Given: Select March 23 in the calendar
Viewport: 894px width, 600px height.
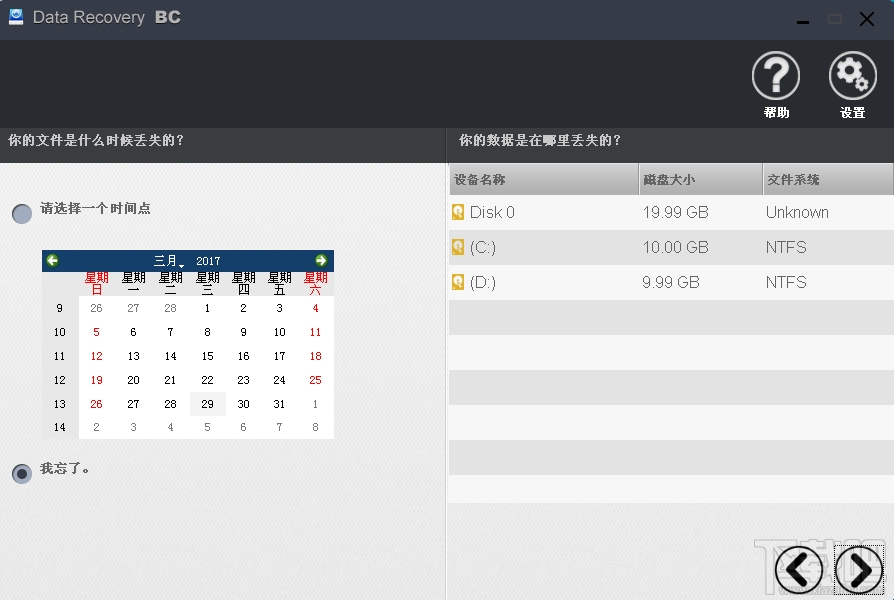Looking at the screenshot, I should (243, 380).
